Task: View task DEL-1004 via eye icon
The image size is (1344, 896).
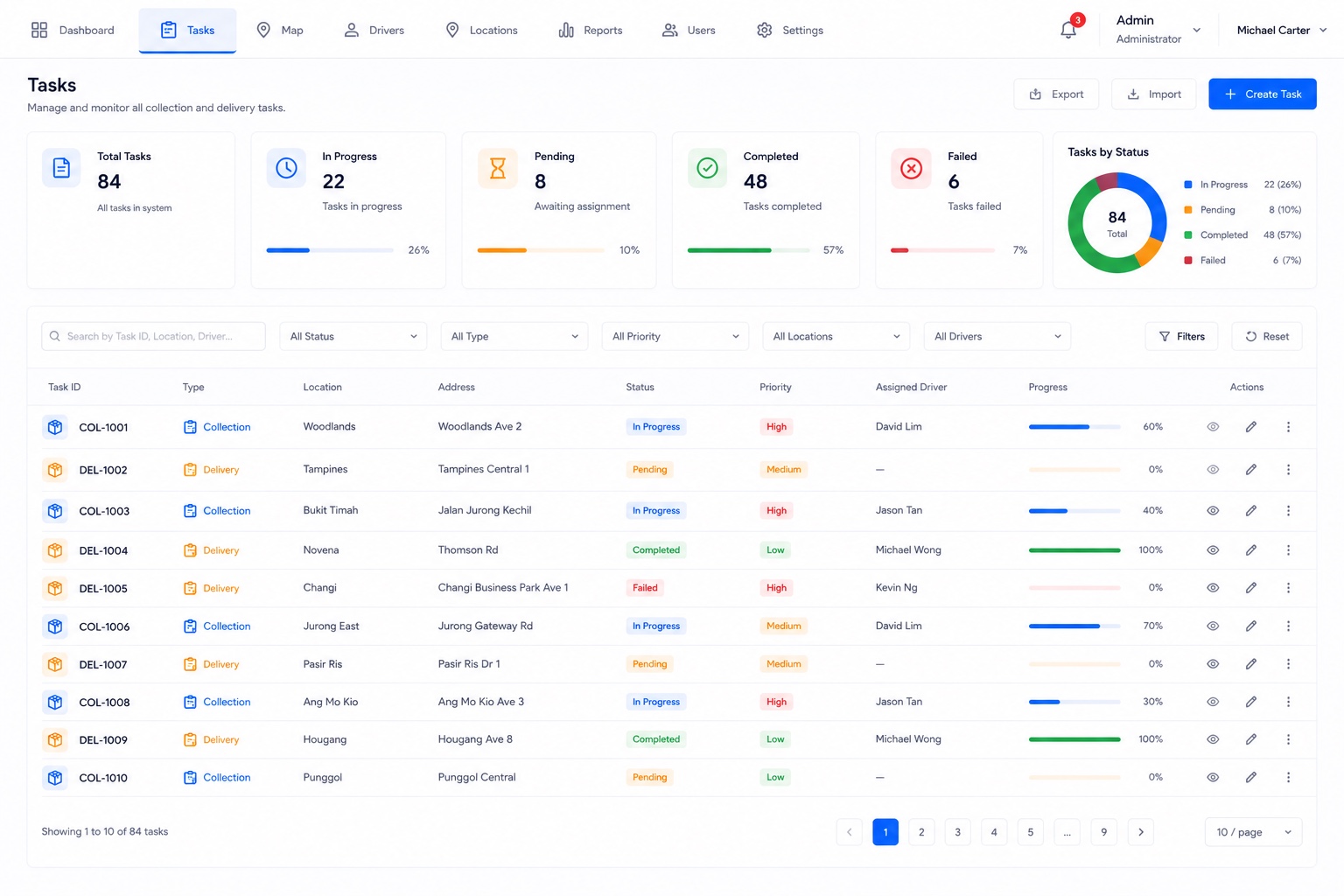Action: pyautogui.click(x=1213, y=550)
